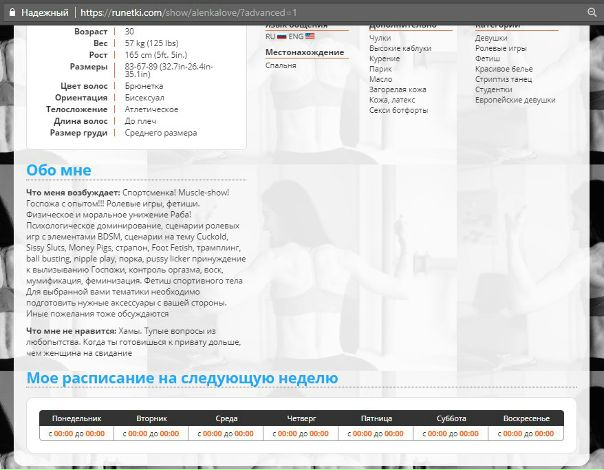Select the Четверг schedule column header
Screen dimensions: 604x470
[301, 418]
